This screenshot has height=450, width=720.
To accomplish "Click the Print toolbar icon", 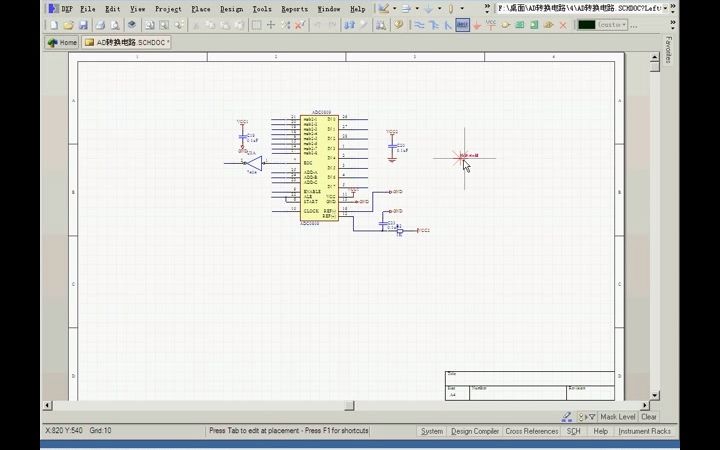I will click(x=100, y=25).
